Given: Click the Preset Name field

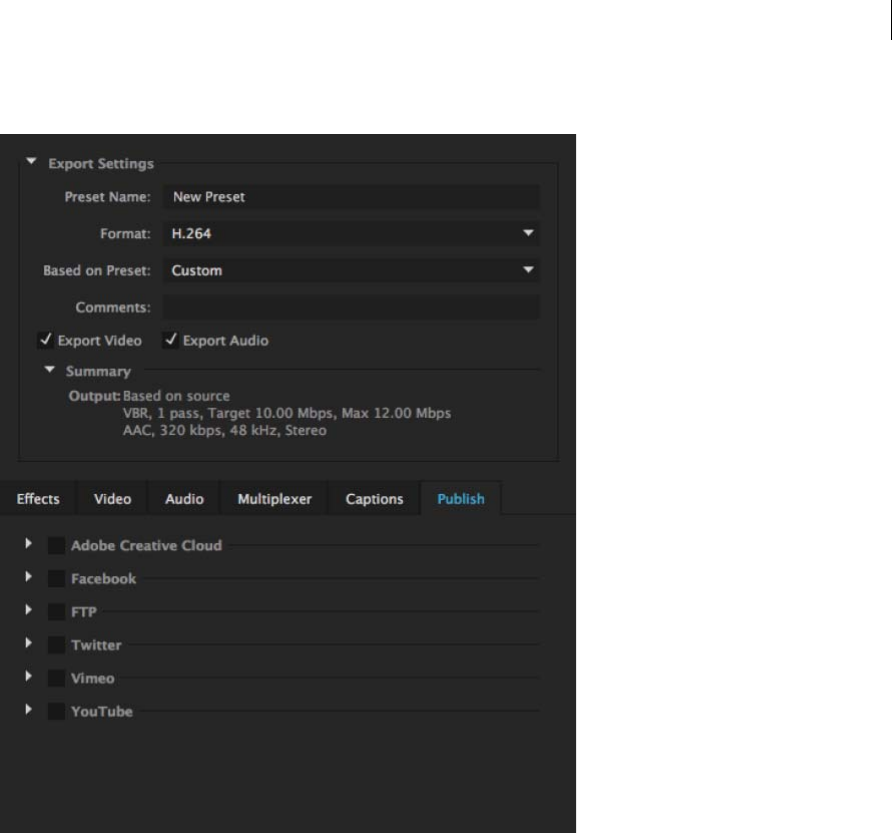Looking at the screenshot, I should (351, 197).
